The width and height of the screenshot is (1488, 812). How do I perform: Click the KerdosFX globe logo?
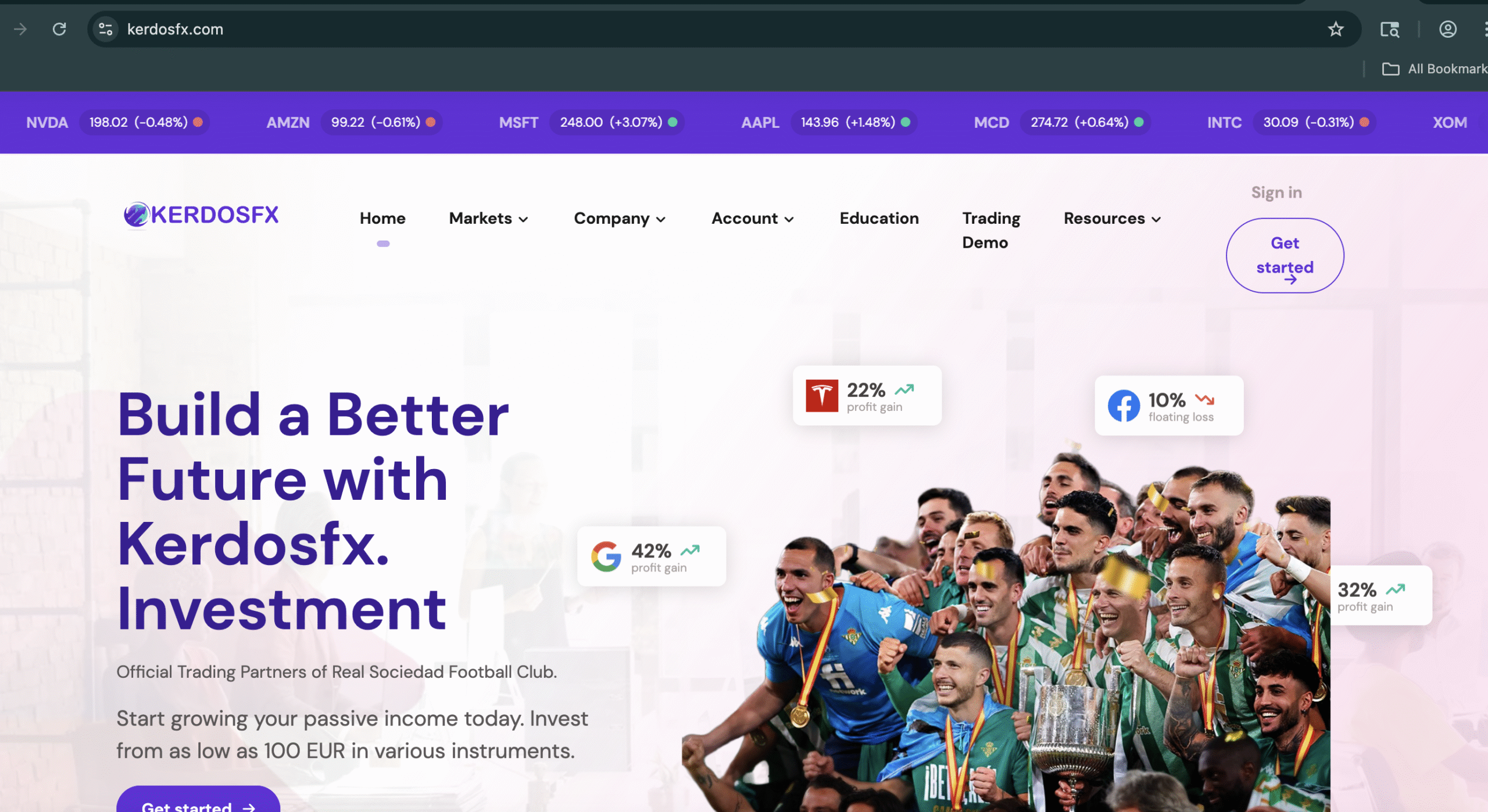(137, 215)
